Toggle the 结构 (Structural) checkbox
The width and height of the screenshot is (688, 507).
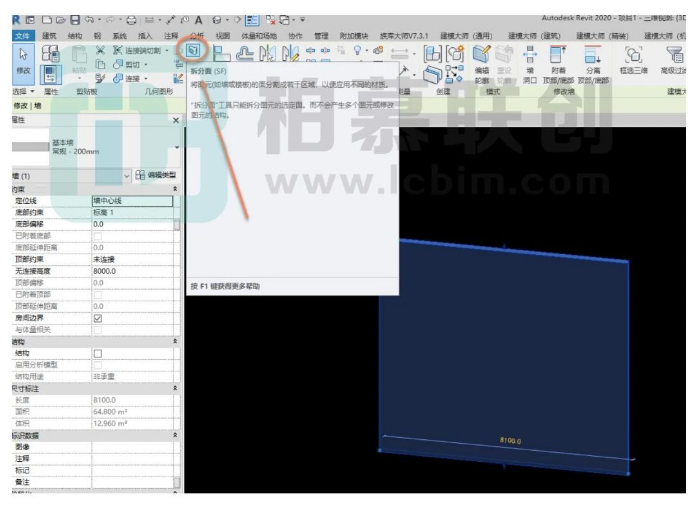(98, 353)
